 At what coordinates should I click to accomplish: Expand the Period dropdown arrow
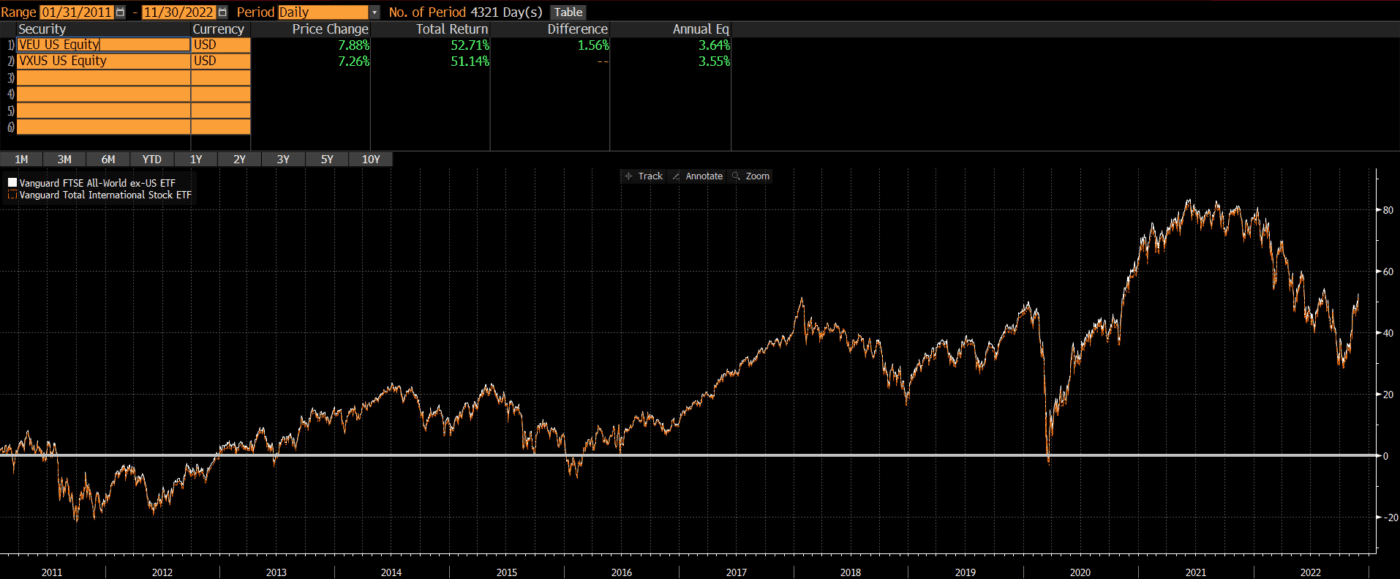374,12
